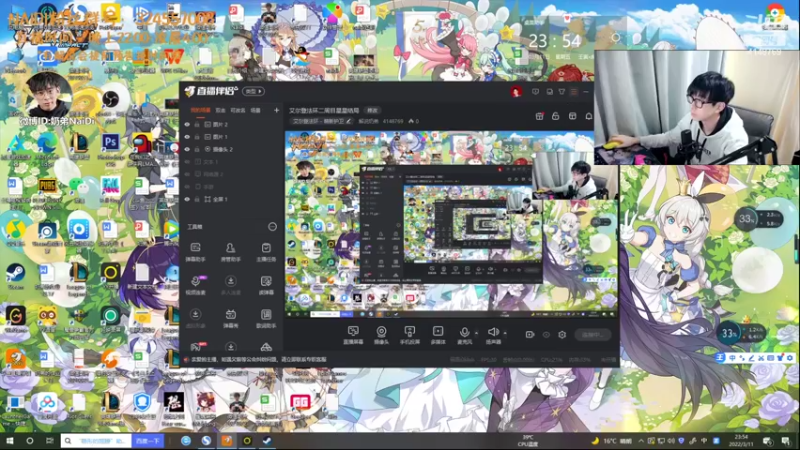Open the Windows Start menu
The width and height of the screenshot is (800, 450).
click(9, 440)
